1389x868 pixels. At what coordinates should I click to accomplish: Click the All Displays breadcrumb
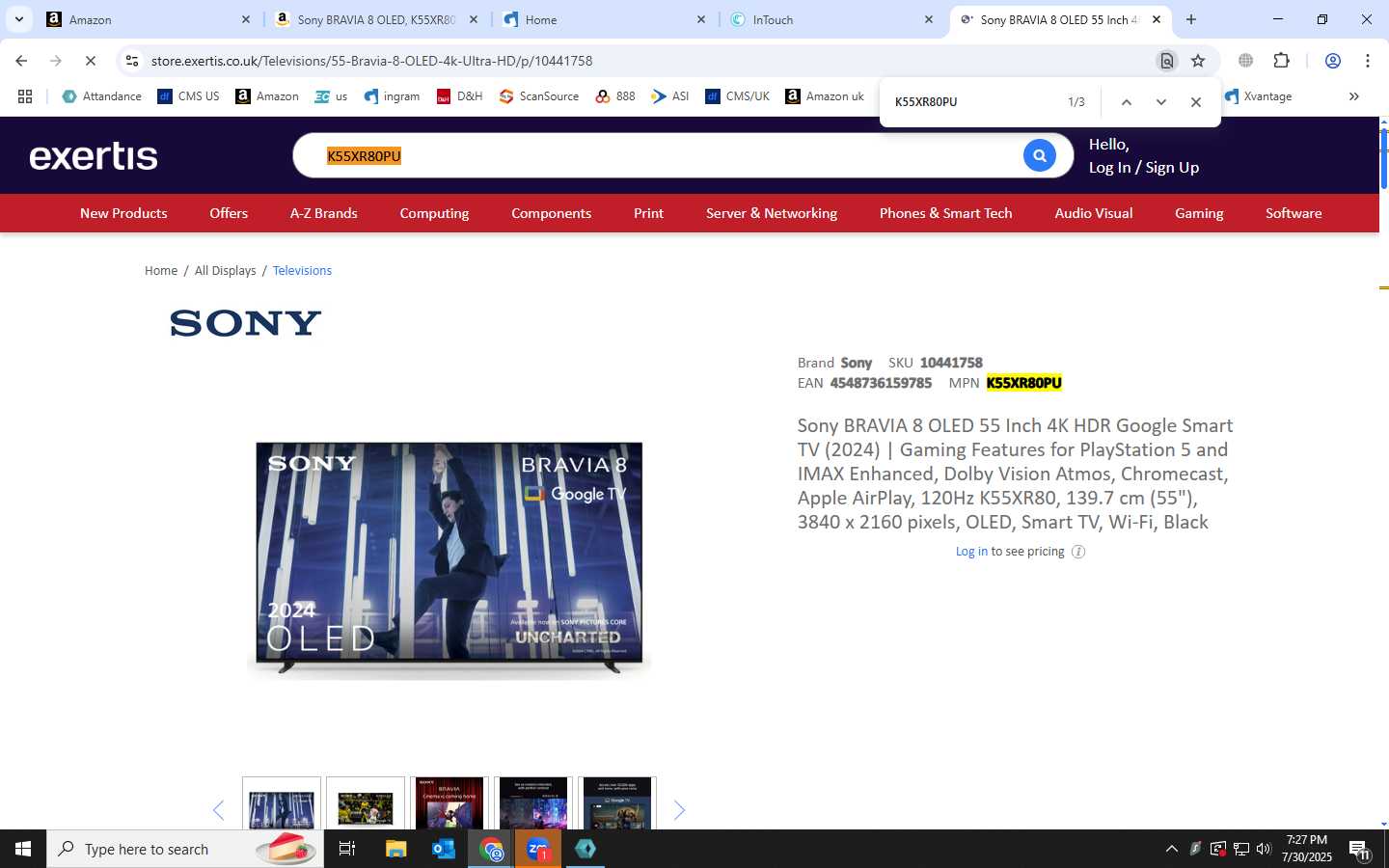pos(226,271)
